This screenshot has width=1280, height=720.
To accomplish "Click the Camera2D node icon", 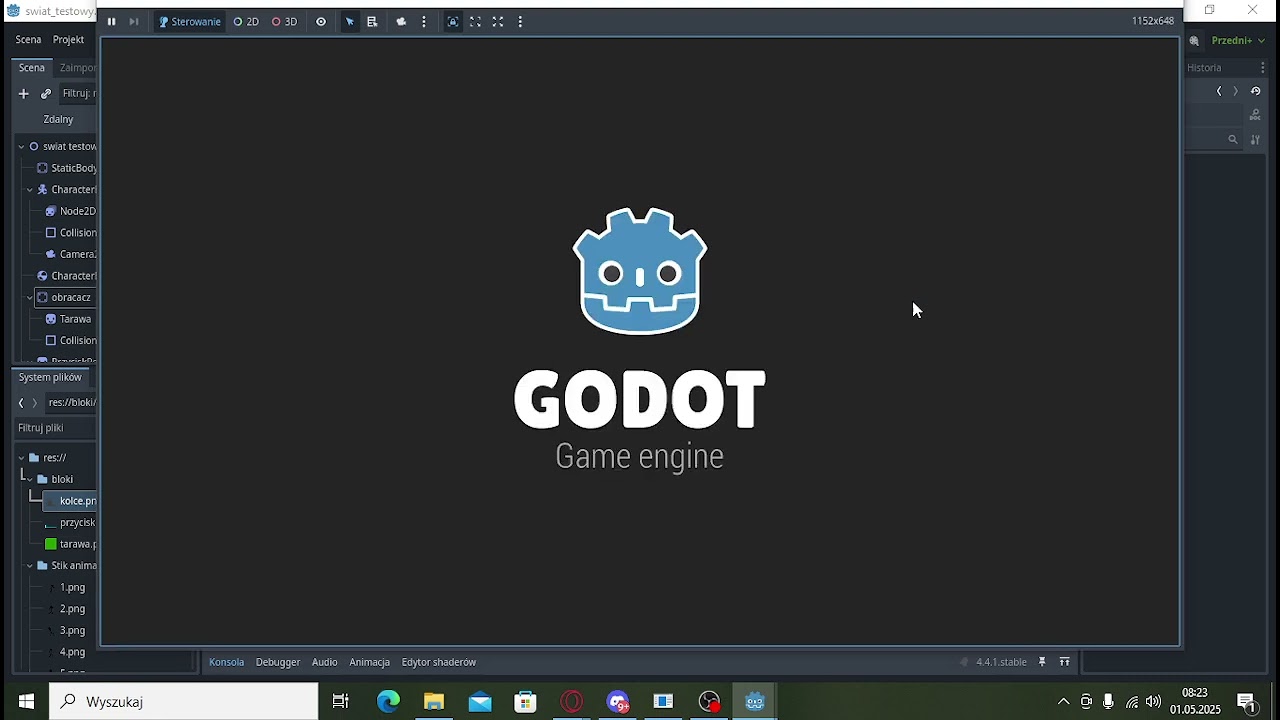I will (x=51, y=254).
